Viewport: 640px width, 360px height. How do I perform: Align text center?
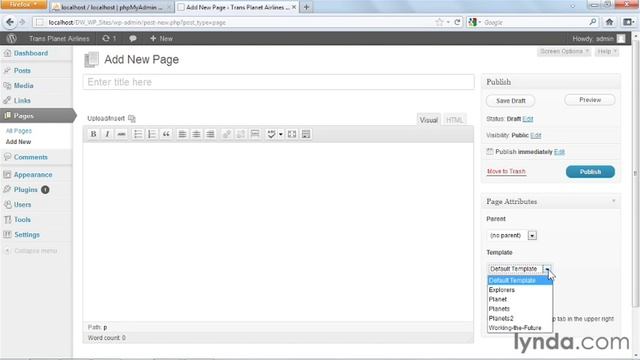click(196, 134)
